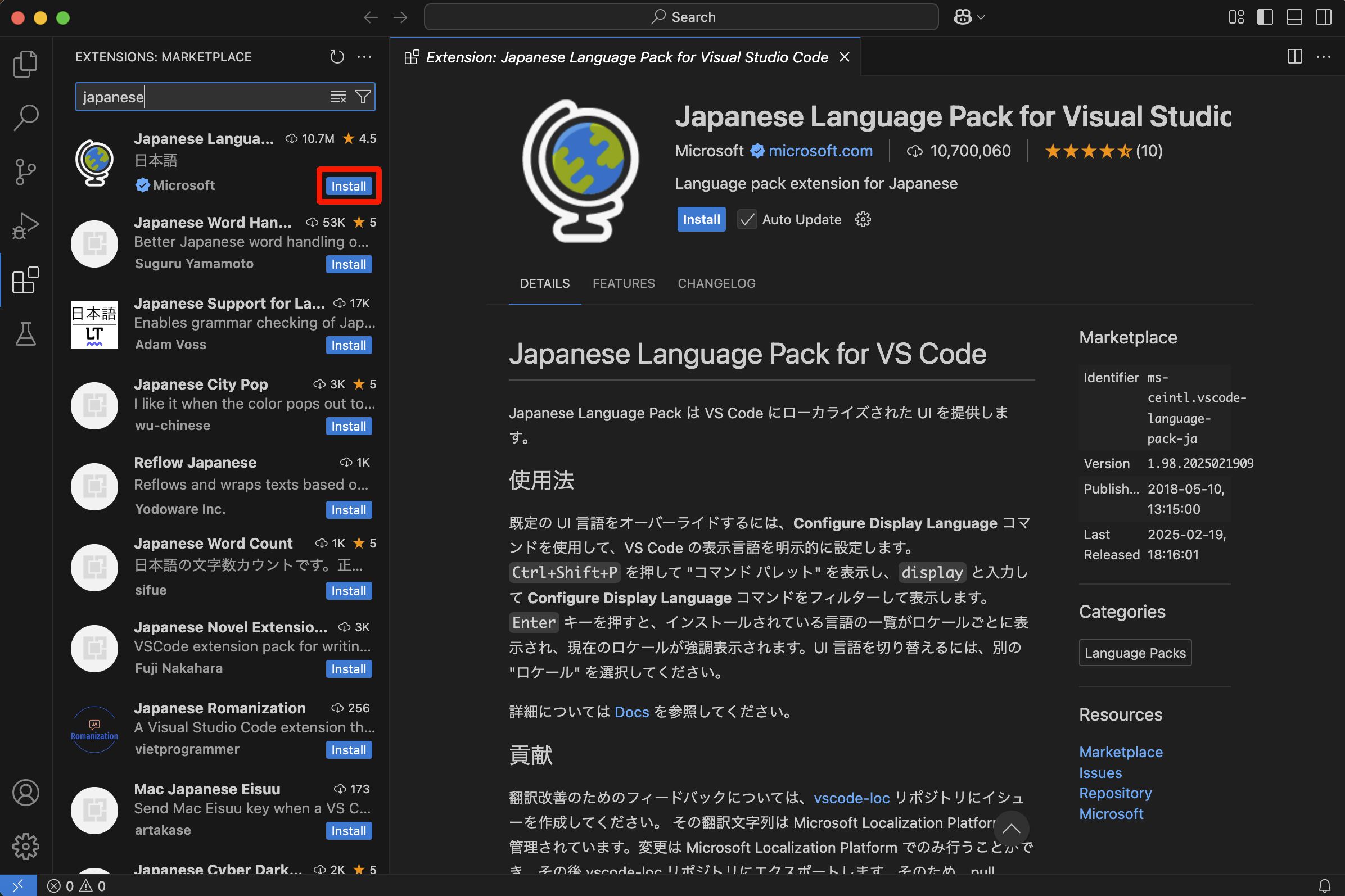This screenshot has width=1345, height=896.
Task: Open the Testing flask view
Action: click(x=26, y=334)
